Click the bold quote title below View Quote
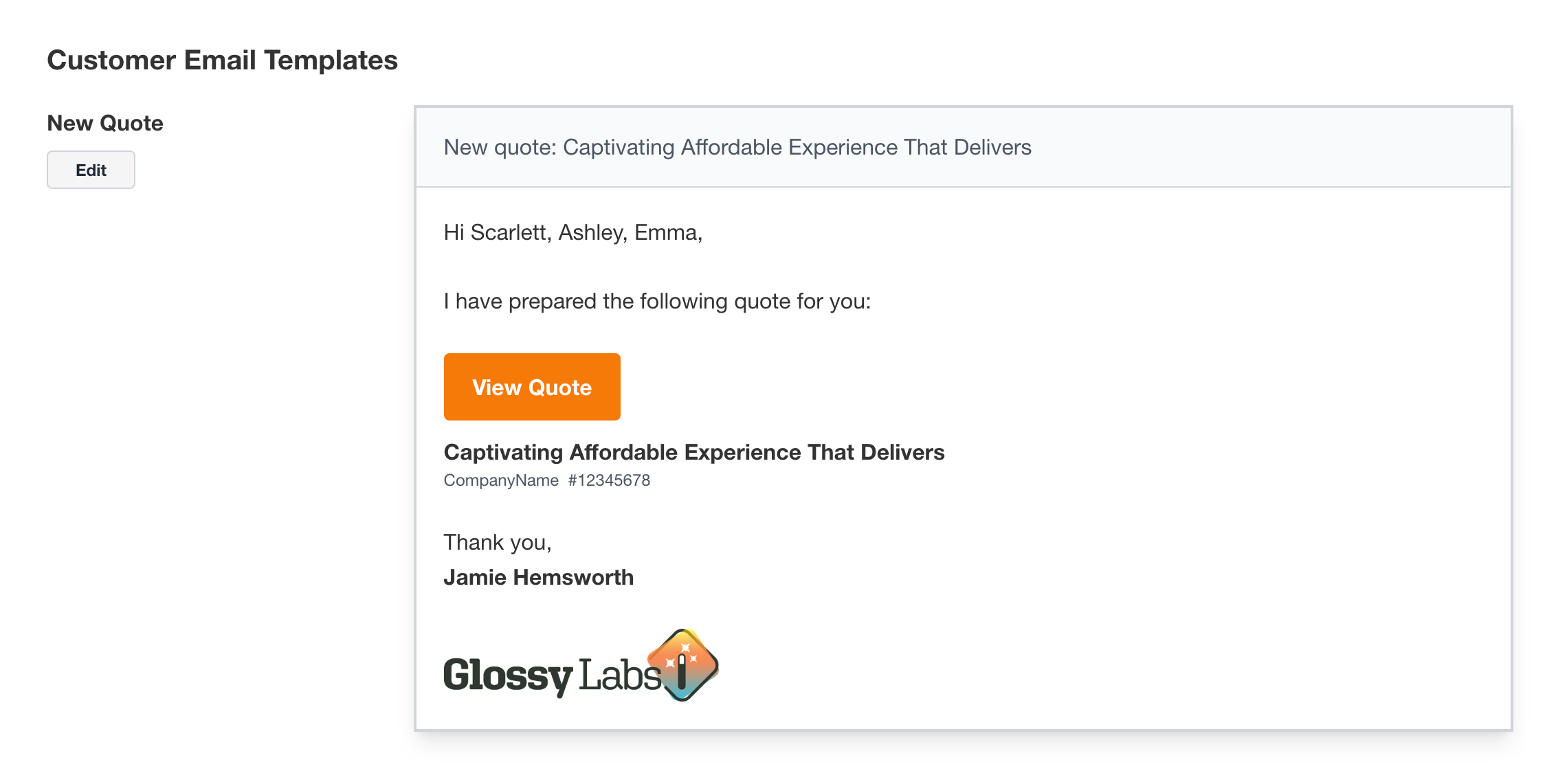Screen dimensions: 1567x784 pyautogui.click(x=694, y=452)
